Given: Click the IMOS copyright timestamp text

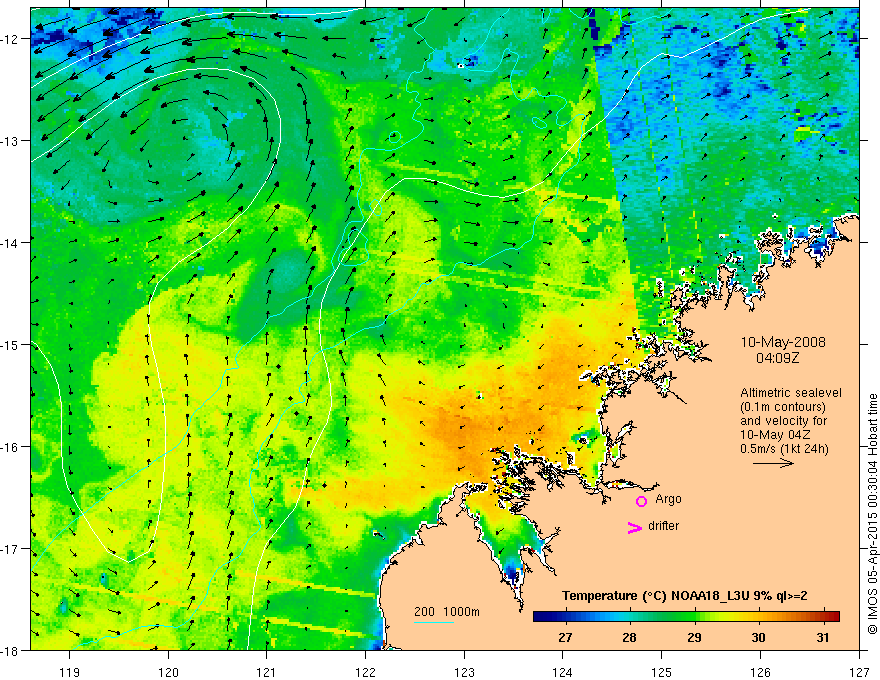Looking at the screenshot, I should pos(872,514).
